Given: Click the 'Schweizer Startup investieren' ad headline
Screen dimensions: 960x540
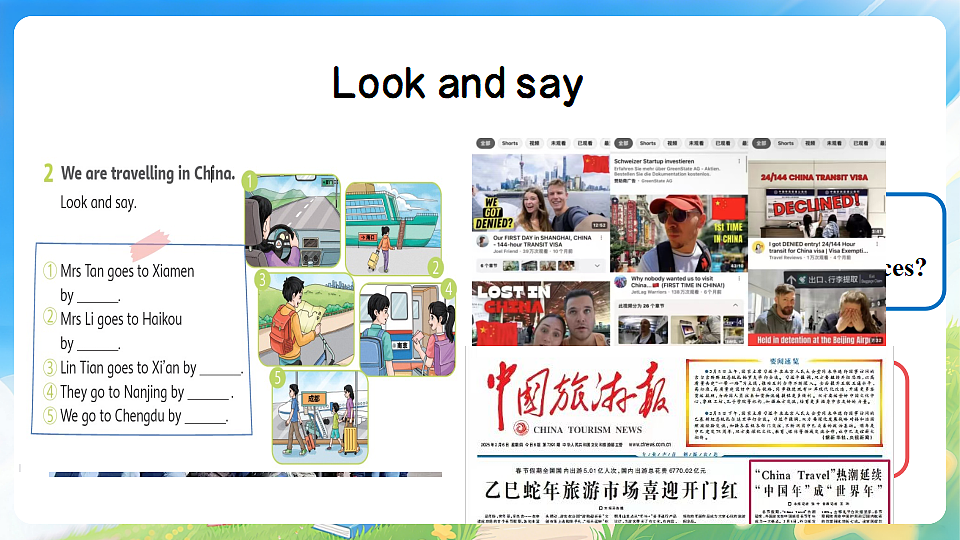Looking at the screenshot, I should (654, 161).
